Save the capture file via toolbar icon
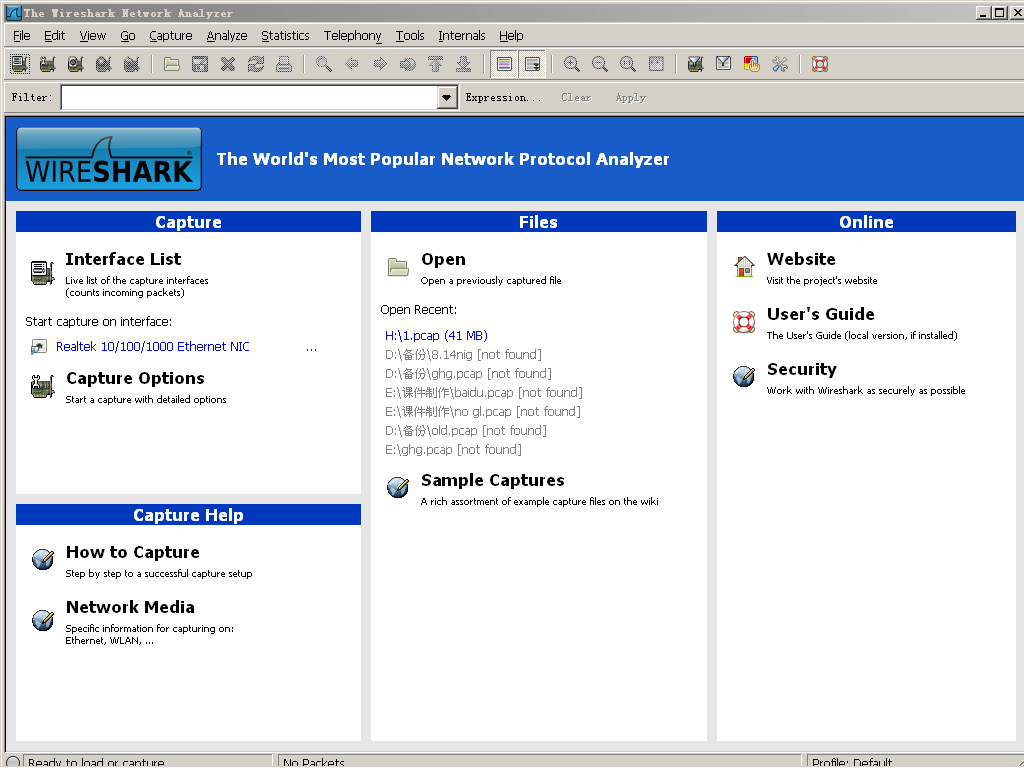1024x768 pixels. pyautogui.click(x=200, y=64)
